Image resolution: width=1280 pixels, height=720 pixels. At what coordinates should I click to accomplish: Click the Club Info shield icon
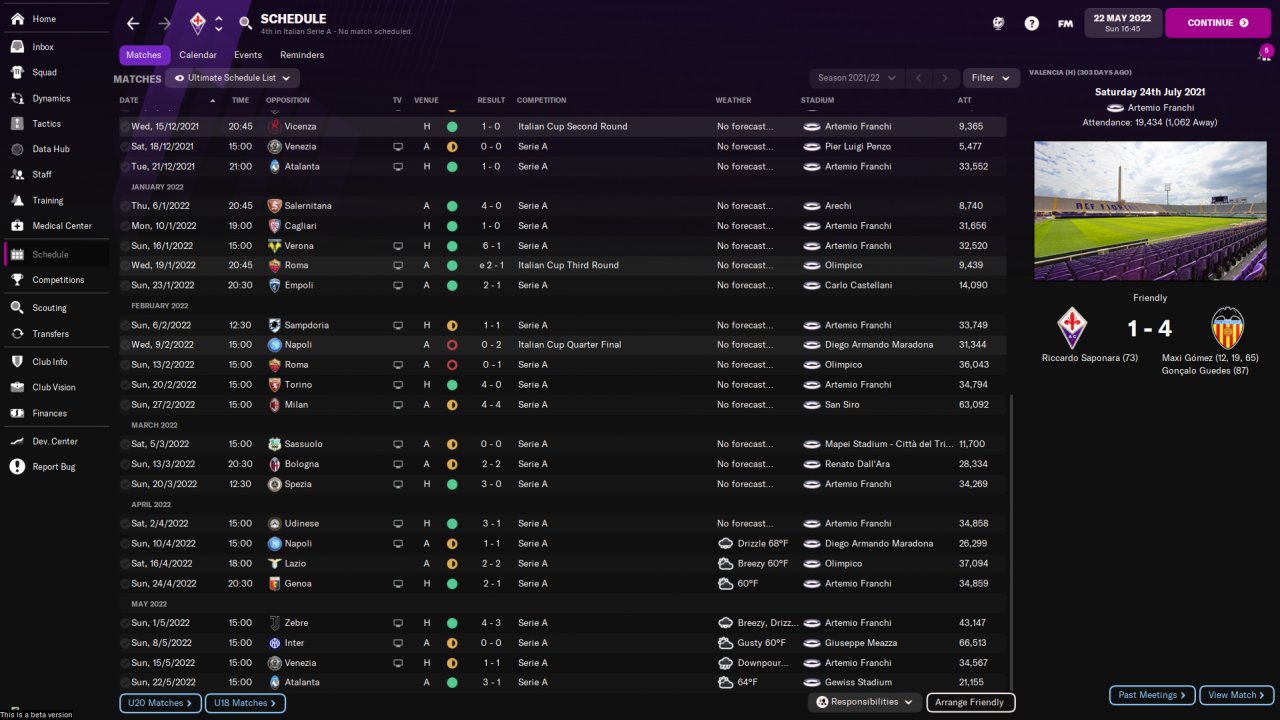17,362
